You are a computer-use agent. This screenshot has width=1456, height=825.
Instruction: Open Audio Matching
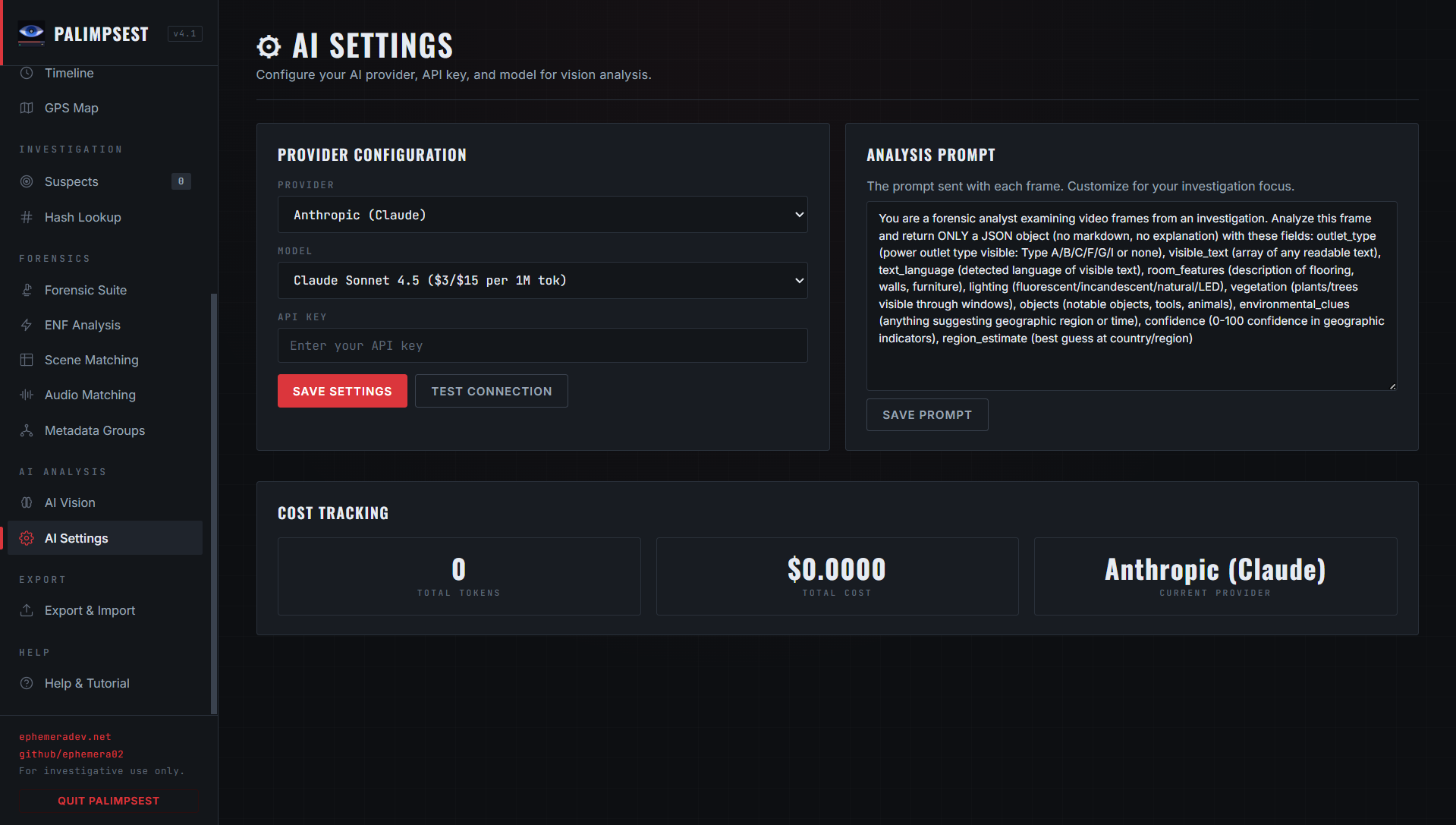tap(105, 395)
